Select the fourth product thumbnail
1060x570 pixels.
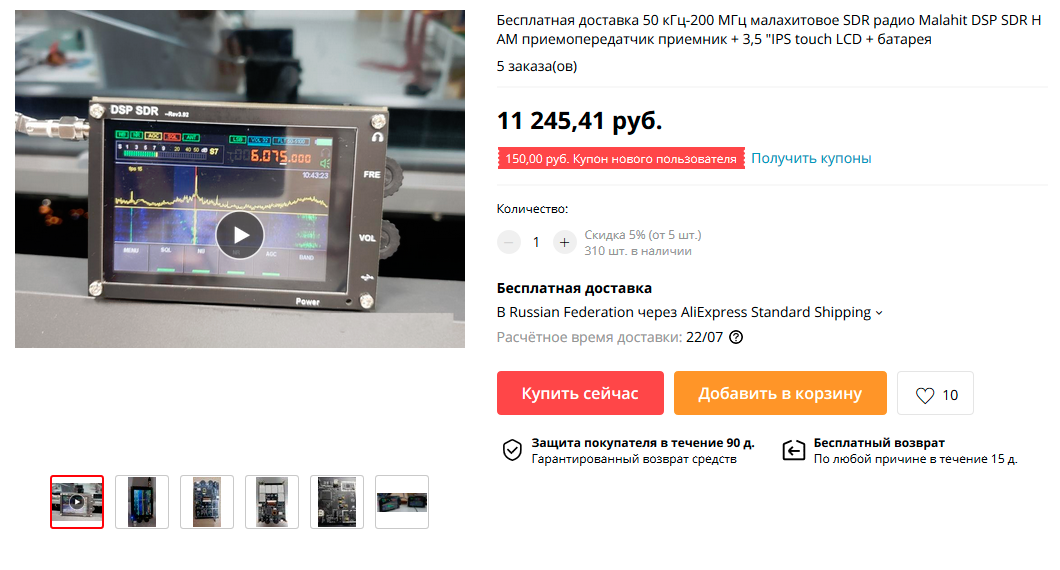click(x=272, y=502)
